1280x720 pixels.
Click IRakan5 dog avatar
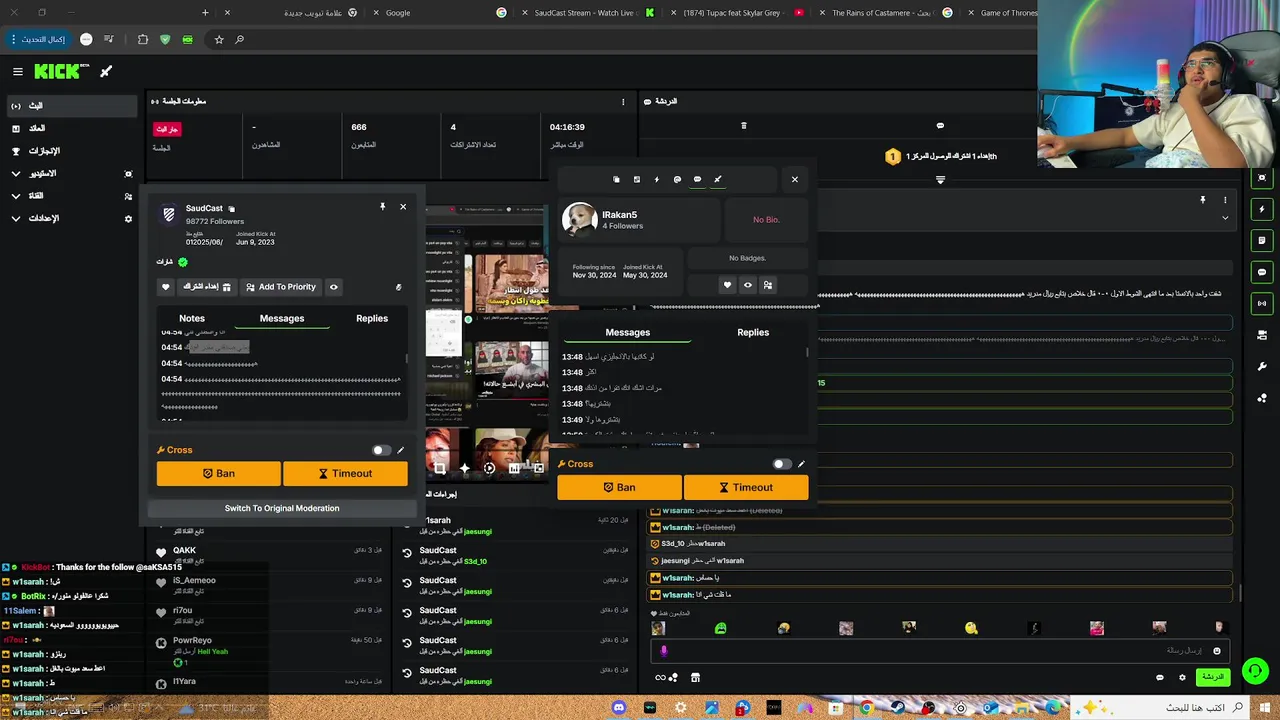pyautogui.click(x=580, y=219)
